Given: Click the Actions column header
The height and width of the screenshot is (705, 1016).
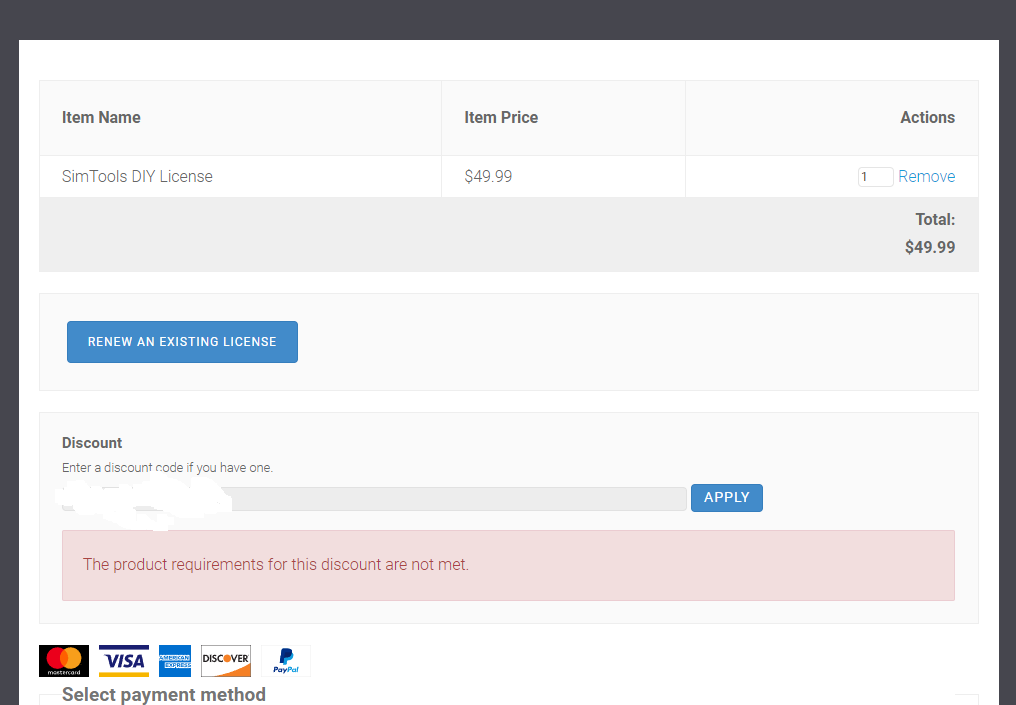Looking at the screenshot, I should [x=927, y=117].
